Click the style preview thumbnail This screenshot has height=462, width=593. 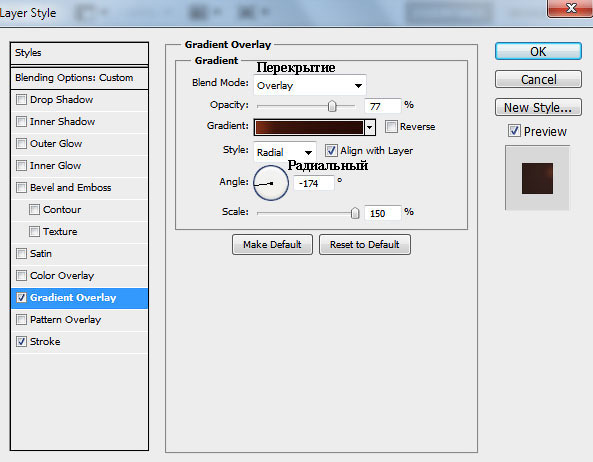pyautogui.click(x=537, y=178)
